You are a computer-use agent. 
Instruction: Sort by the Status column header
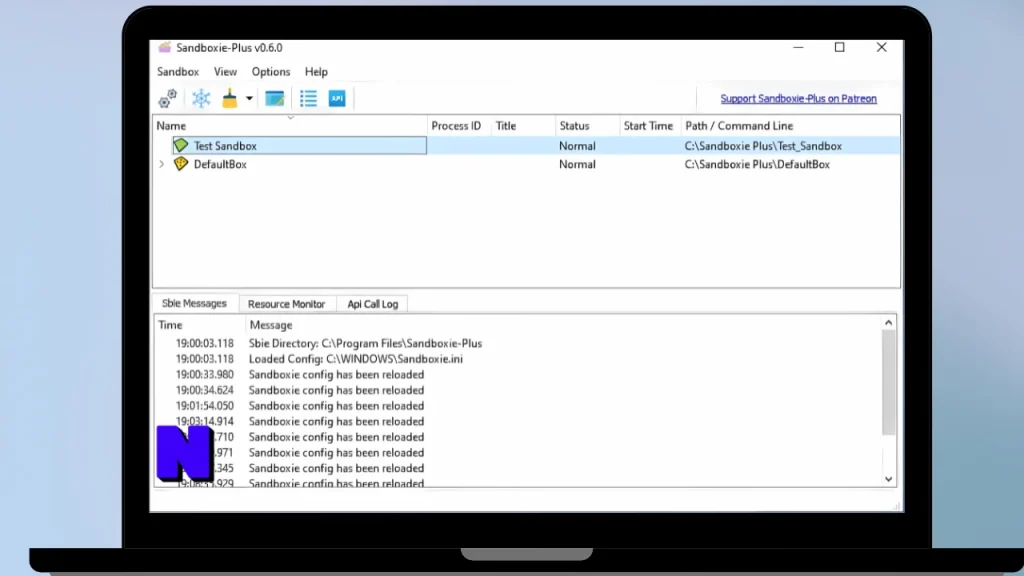click(587, 126)
